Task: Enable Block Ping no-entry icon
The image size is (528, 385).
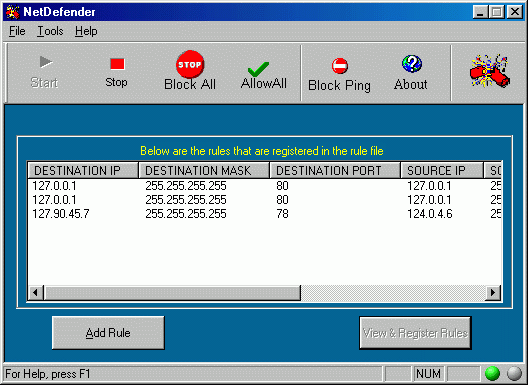Action: click(340, 66)
